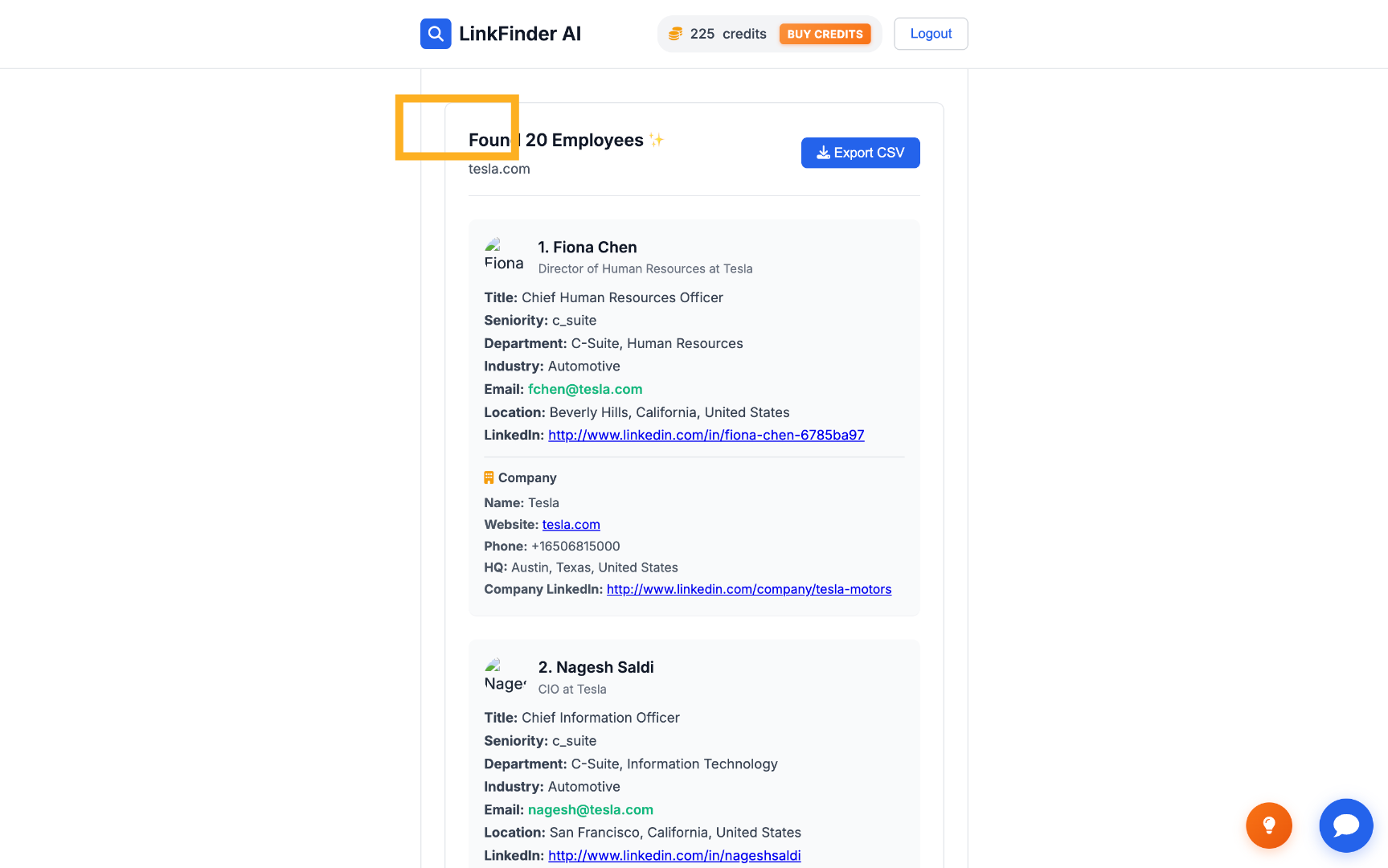
Task: Click the sparkles icon beside Found 20 Employees
Action: [x=657, y=140]
